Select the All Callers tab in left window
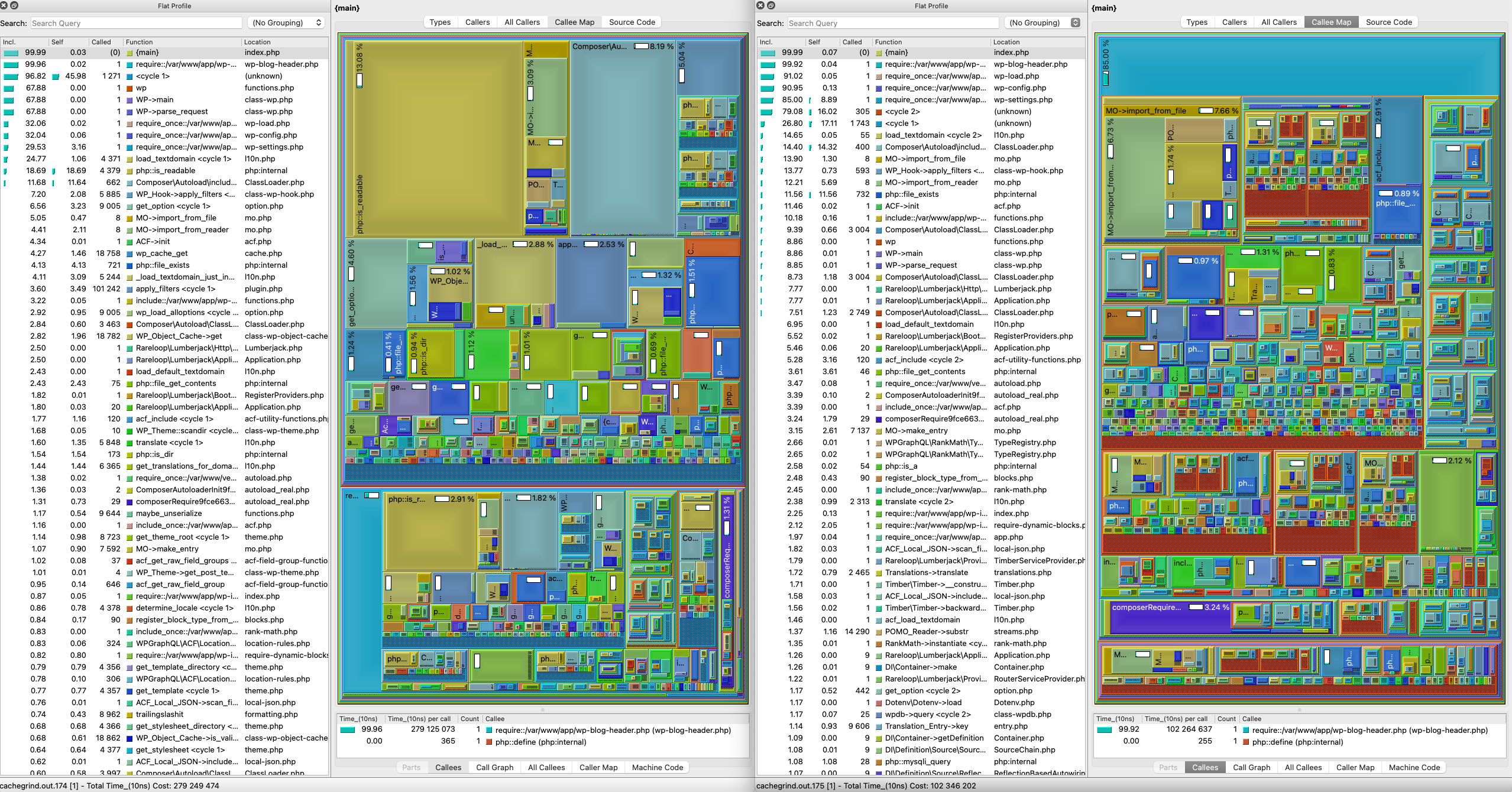Viewport: 1512px width, 792px height. click(522, 22)
